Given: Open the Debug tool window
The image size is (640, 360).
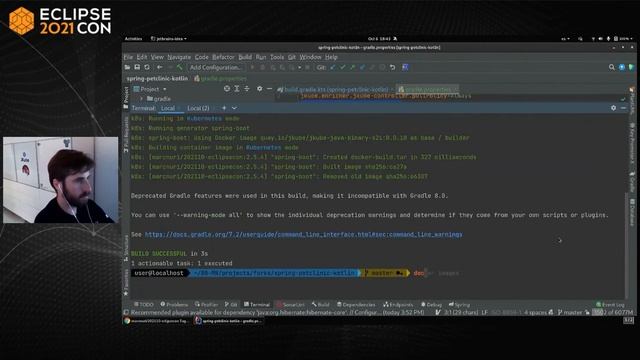Looking at the screenshot, I should [431, 304].
